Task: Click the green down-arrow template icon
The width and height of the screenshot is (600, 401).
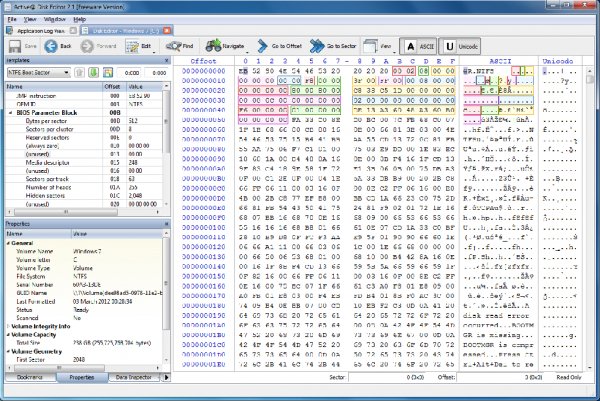Action: pos(93,73)
